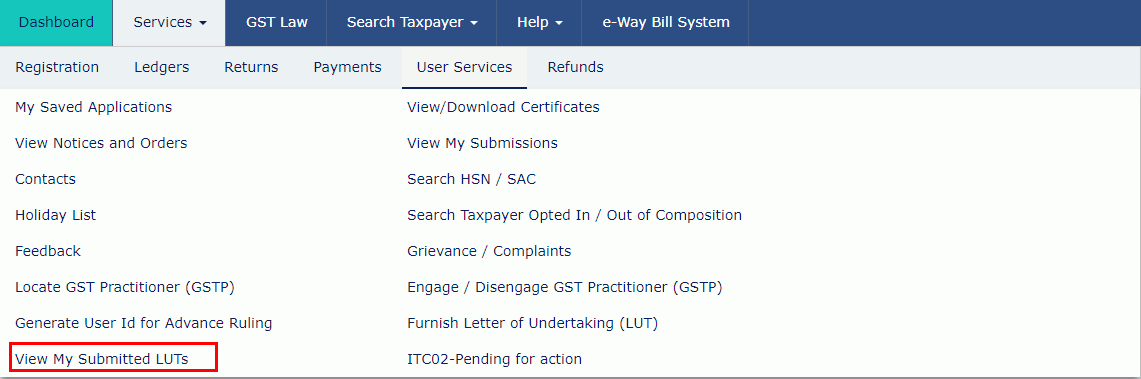Open ITC02-Pending for action
Viewport: 1141px width, 379px height.
tap(495, 359)
